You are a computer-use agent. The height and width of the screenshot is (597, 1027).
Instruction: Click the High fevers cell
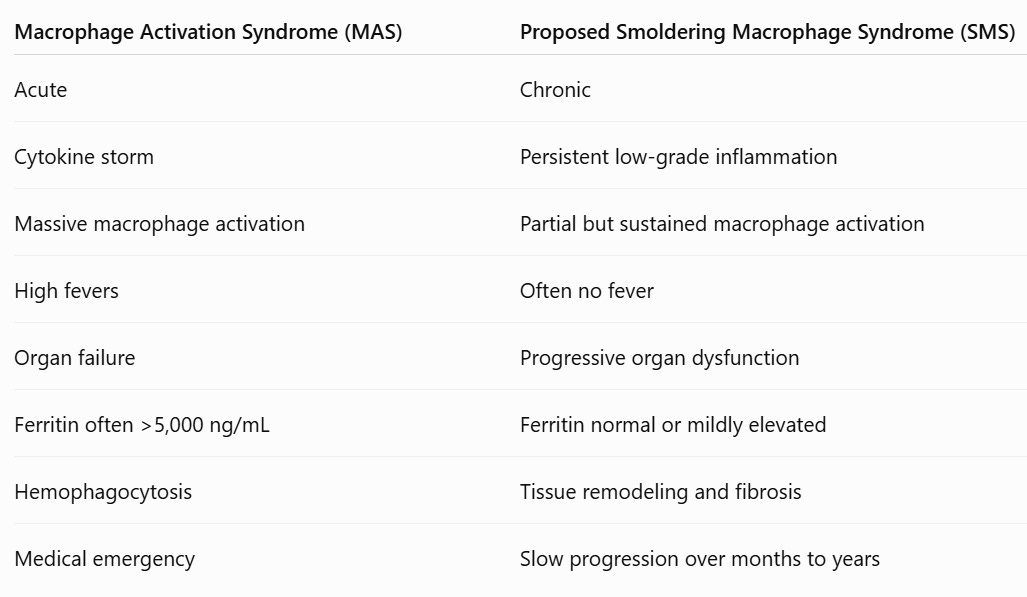coord(67,291)
